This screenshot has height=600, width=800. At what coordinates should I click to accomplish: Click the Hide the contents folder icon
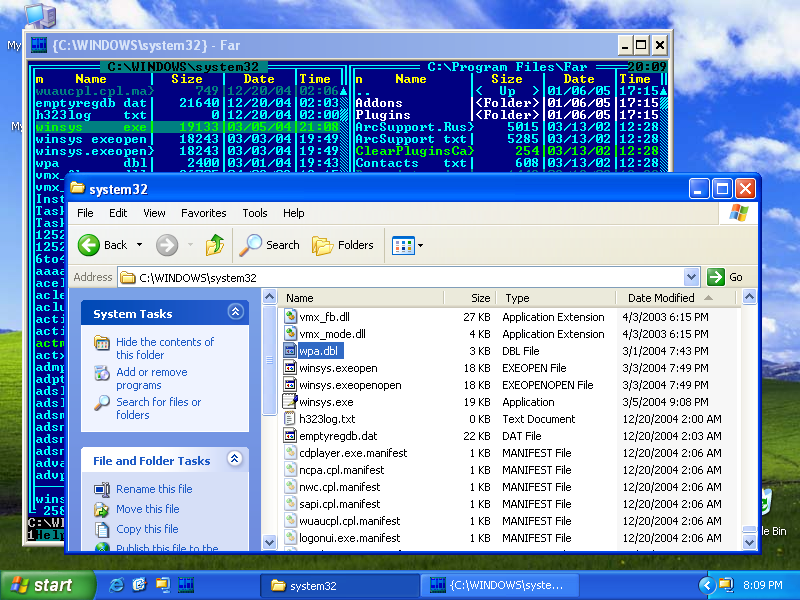pos(102,342)
